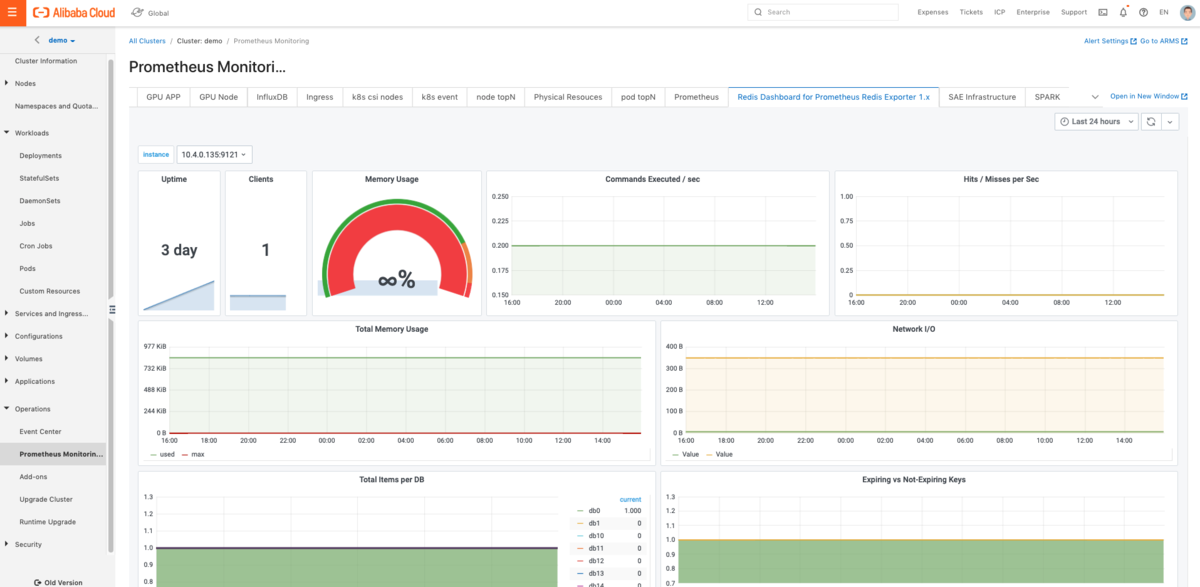
Task: Switch to Physical Resouces tab
Action: pyautogui.click(x=568, y=97)
